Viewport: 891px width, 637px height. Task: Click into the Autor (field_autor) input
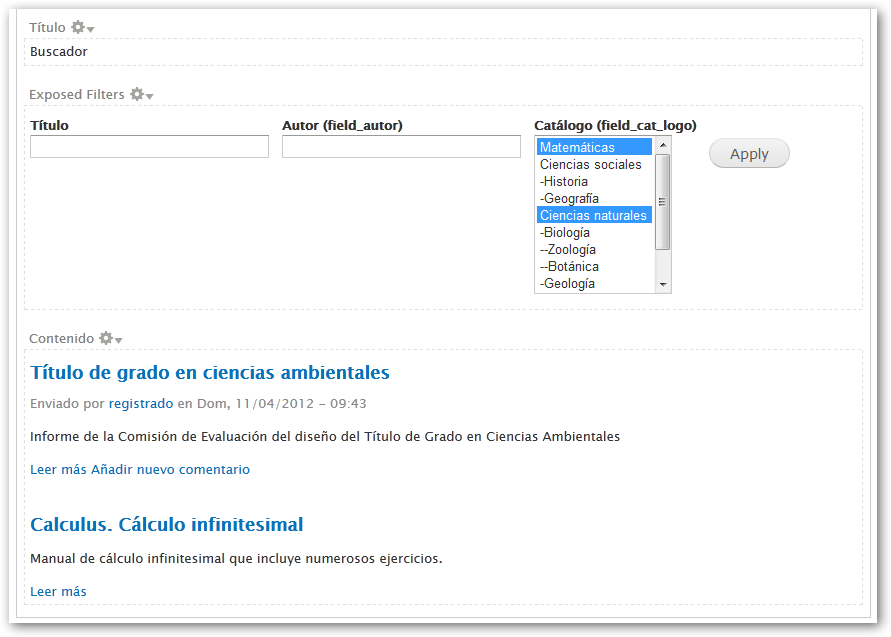pos(401,147)
